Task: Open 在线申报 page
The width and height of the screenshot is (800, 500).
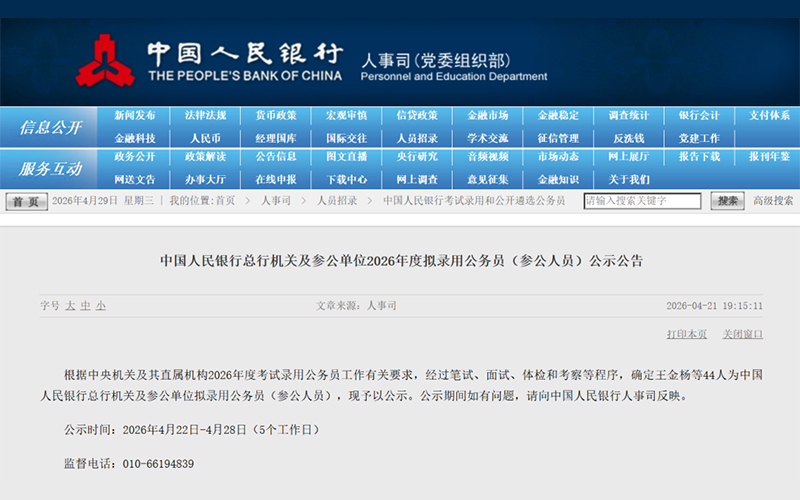Action: [x=276, y=180]
